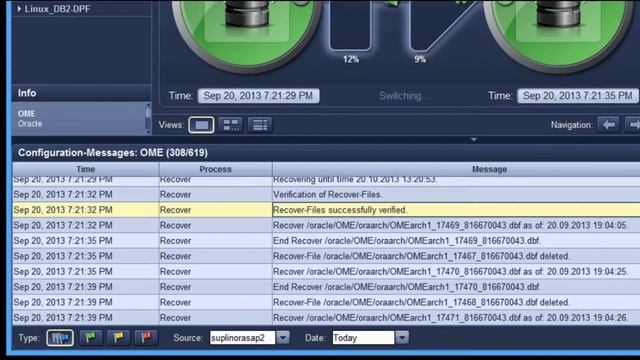Click left time field 7:21:29 PM
Viewport: 640px width, 360px height.
click(x=258, y=96)
